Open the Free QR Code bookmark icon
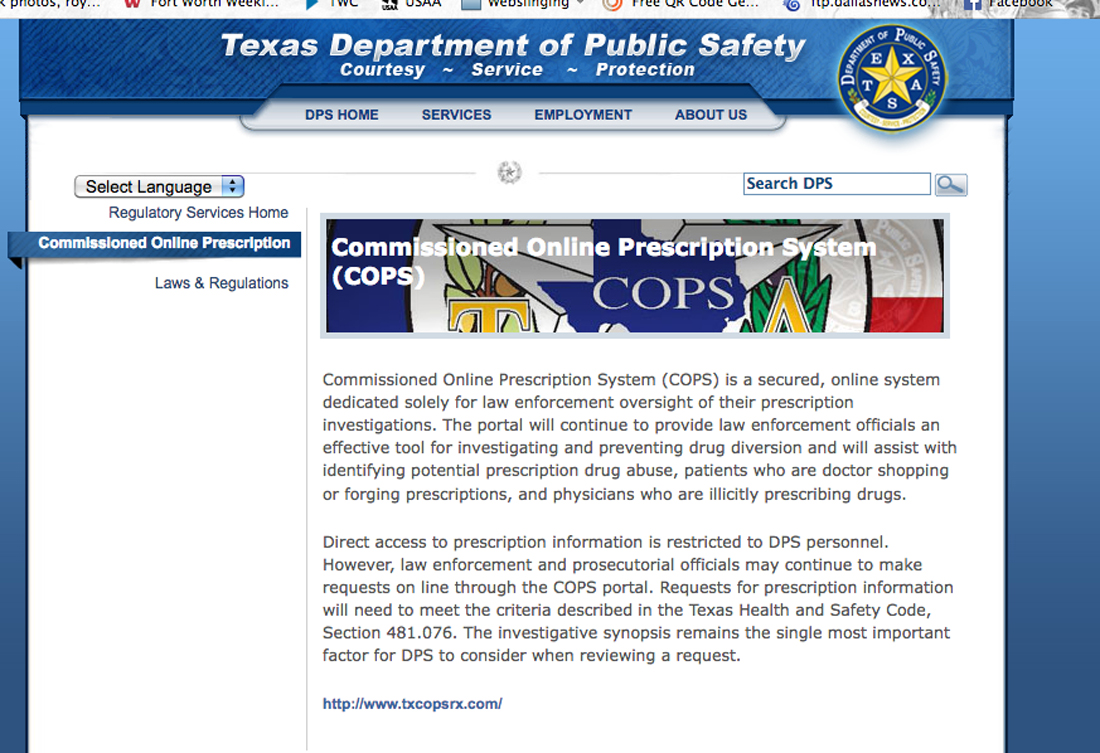Image resolution: width=1100 pixels, height=753 pixels. 613,4
